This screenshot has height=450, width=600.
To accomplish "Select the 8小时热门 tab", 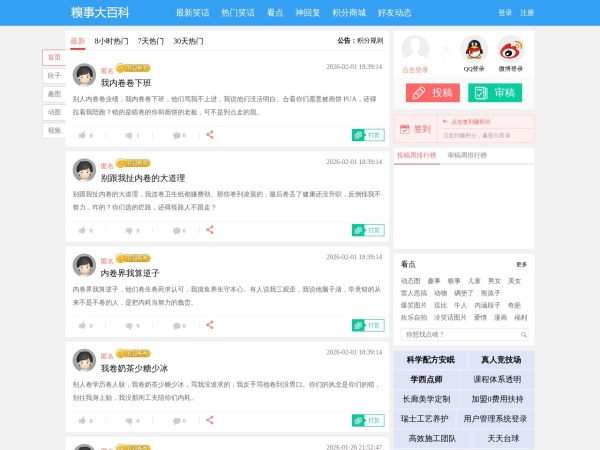I will pyautogui.click(x=111, y=41).
